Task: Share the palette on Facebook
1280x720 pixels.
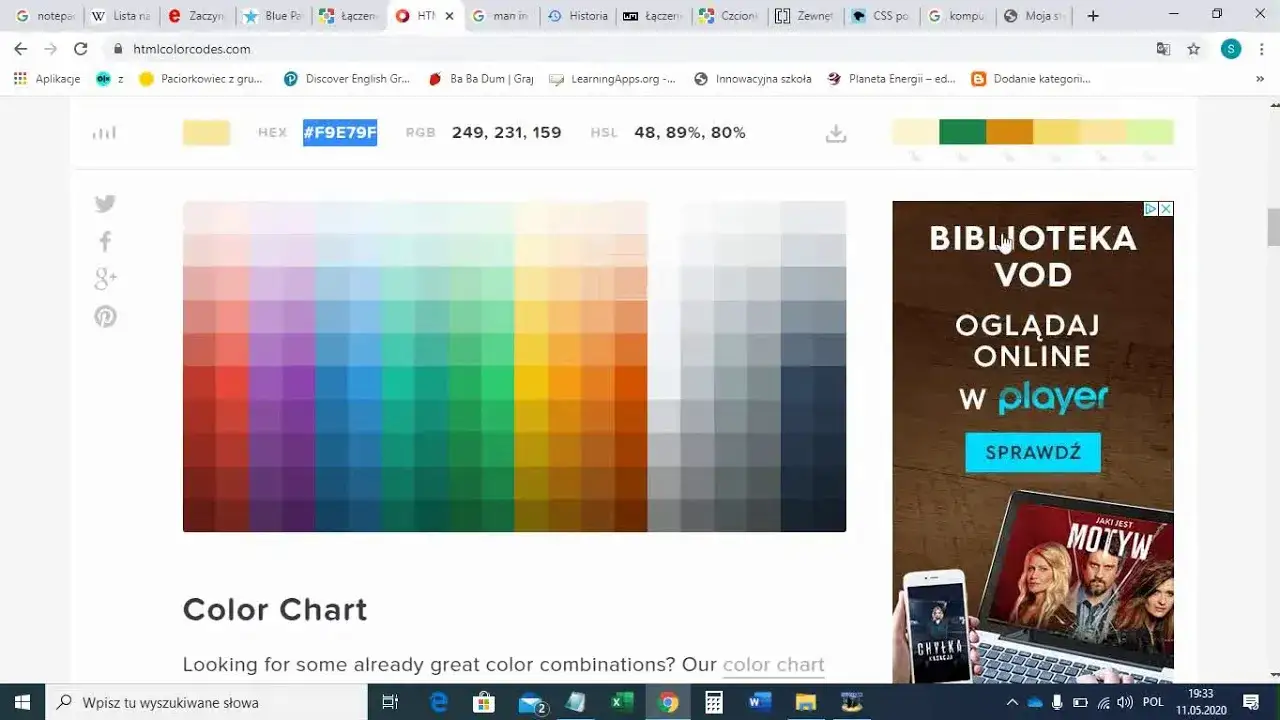Action: 104,241
